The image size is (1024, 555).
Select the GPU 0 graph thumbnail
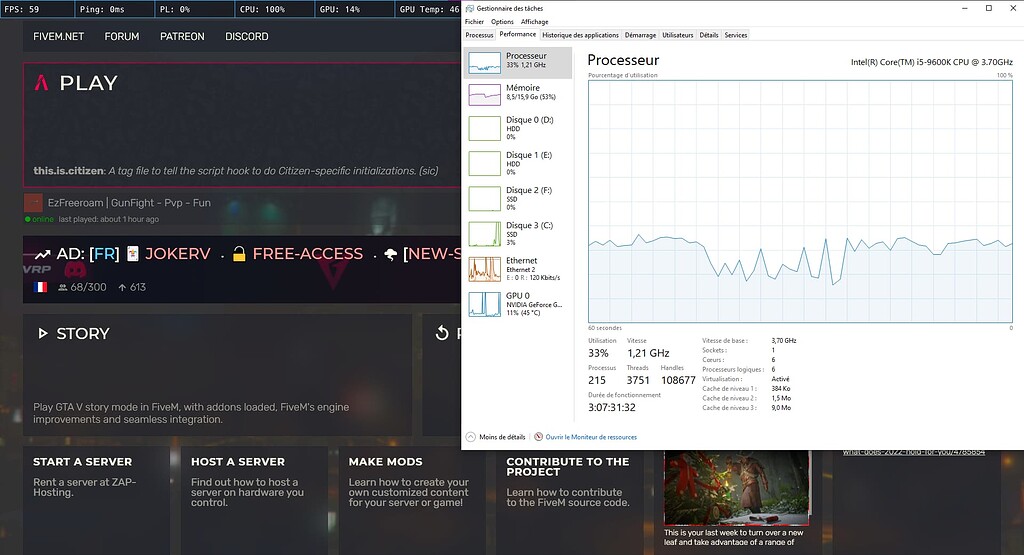[x=485, y=304]
